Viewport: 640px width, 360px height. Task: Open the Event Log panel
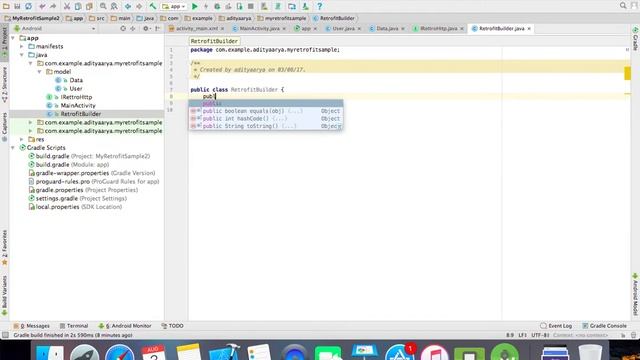[x=556, y=326]
